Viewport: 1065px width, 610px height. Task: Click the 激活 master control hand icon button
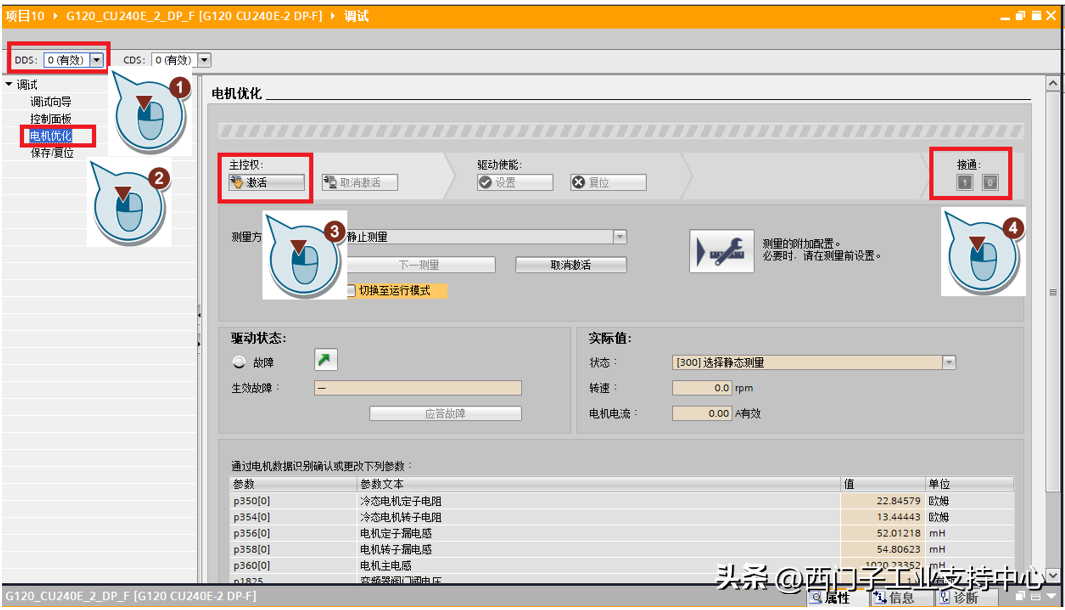coord(265,183)
